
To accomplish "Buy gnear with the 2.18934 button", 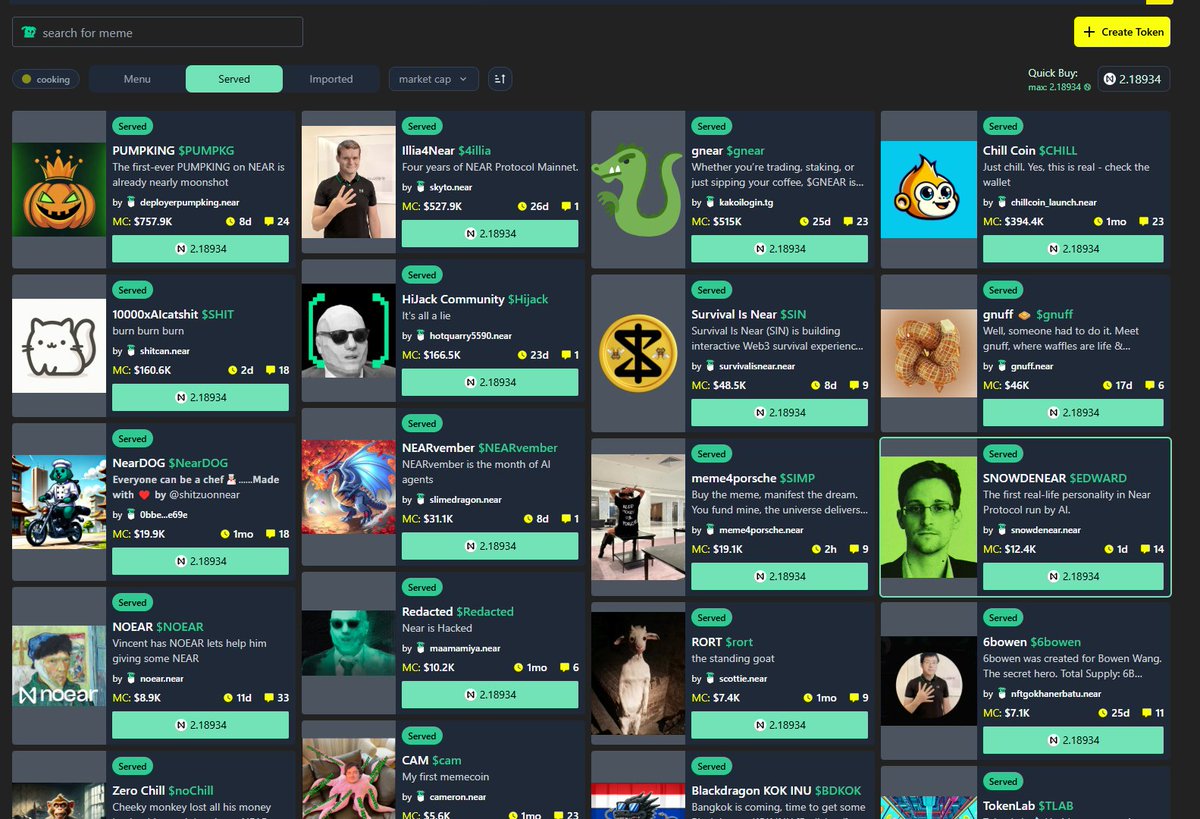I will (779, 249).
